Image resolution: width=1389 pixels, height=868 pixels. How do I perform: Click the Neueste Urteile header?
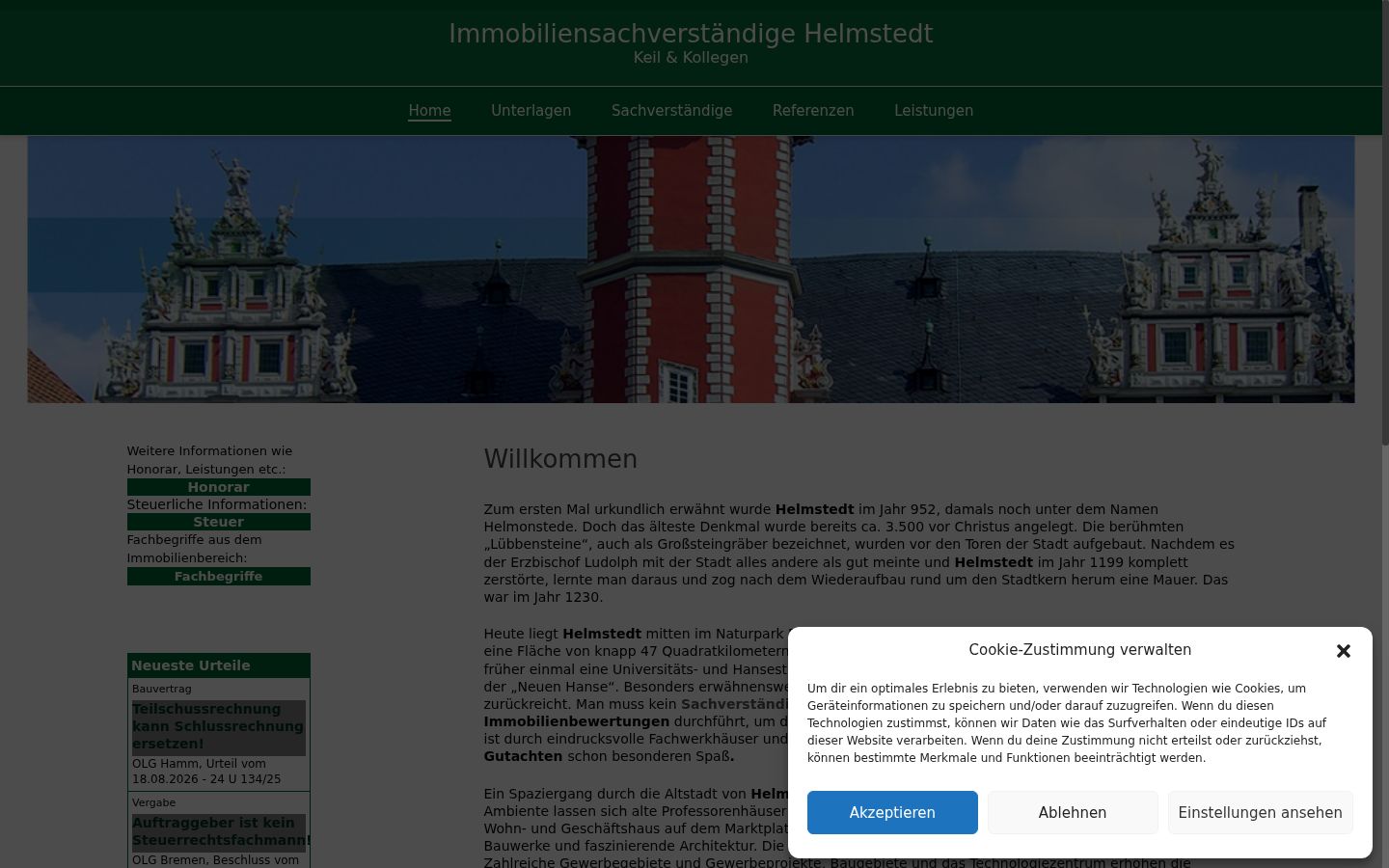(x=219, y=665)
